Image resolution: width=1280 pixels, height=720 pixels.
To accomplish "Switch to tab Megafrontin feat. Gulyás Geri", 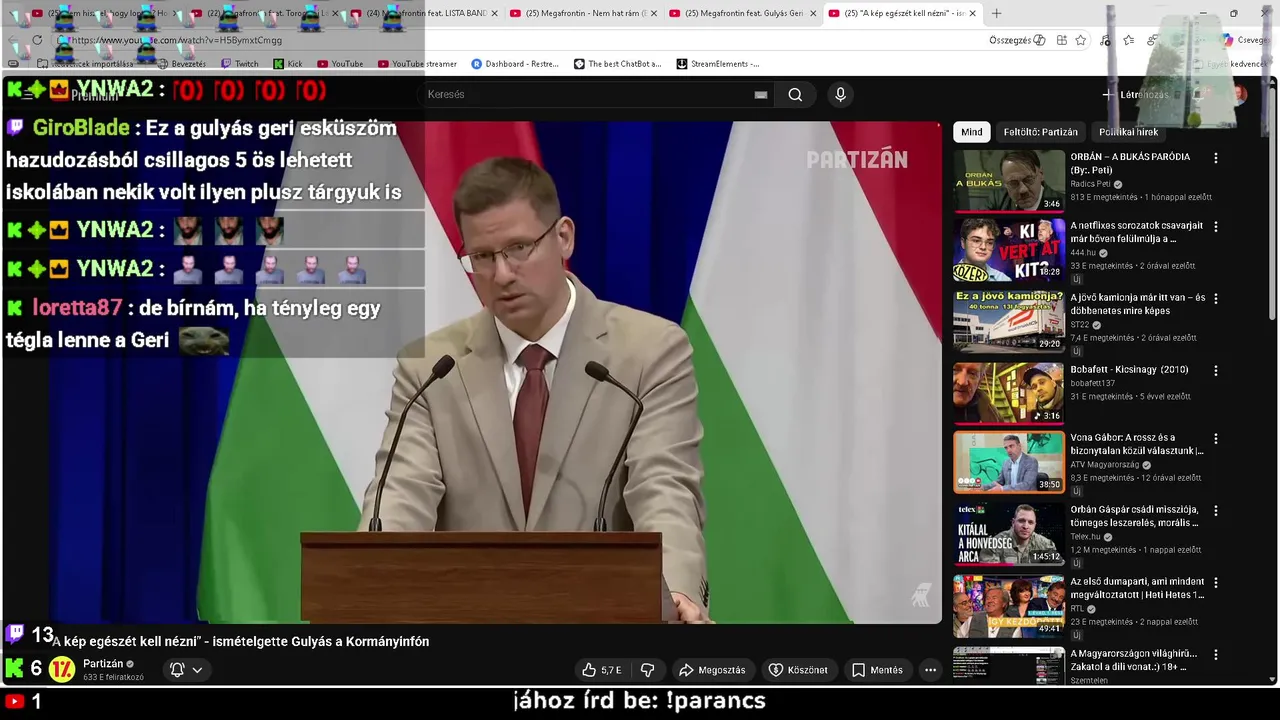I will [742, 13].
